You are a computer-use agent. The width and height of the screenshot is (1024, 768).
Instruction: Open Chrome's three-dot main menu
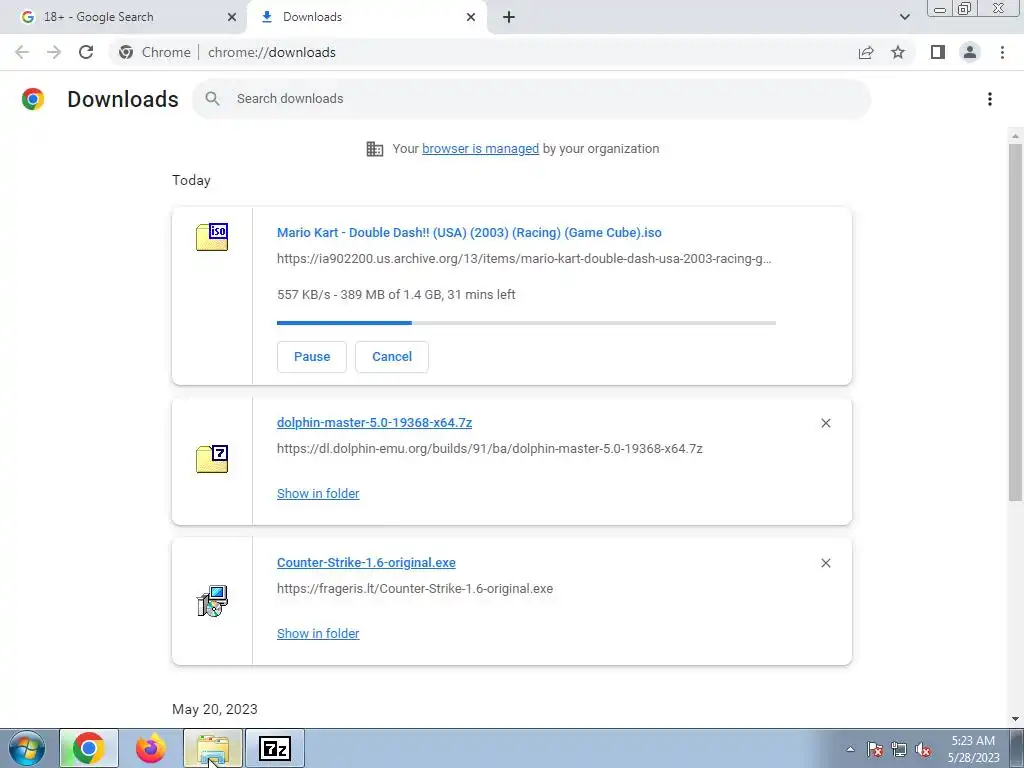1002,52
